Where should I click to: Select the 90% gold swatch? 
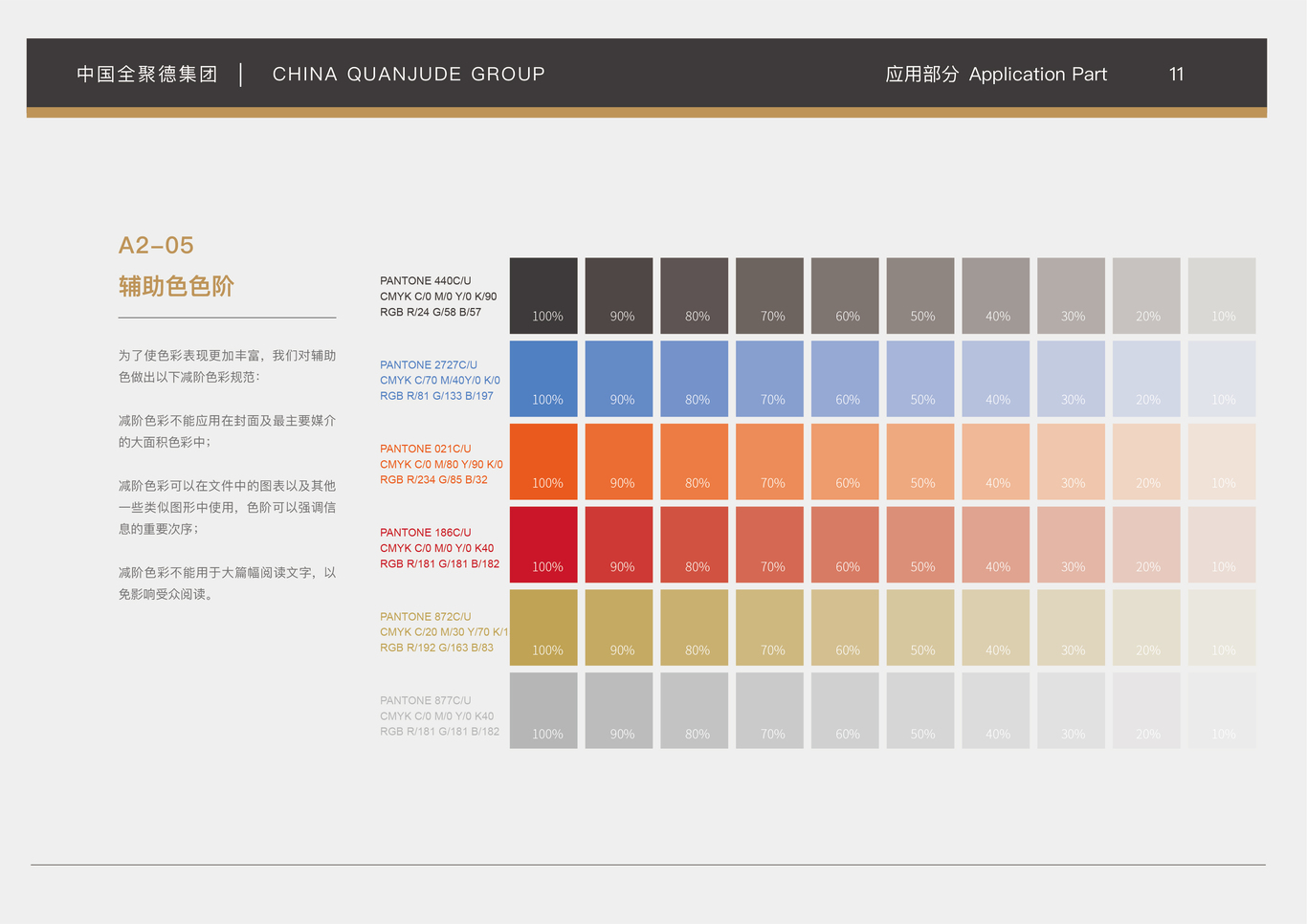coord(619,627)
